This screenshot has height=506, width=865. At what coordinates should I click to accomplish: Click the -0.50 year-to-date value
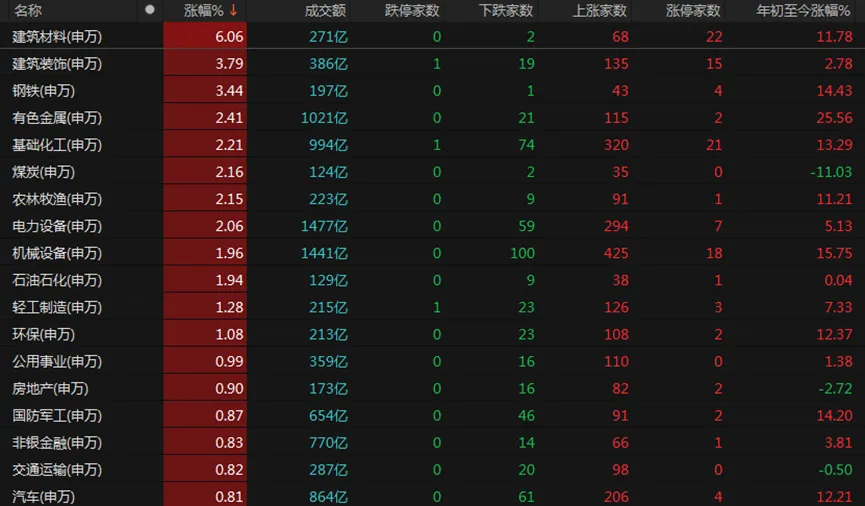pyautogui.click(x=835, y=469)
